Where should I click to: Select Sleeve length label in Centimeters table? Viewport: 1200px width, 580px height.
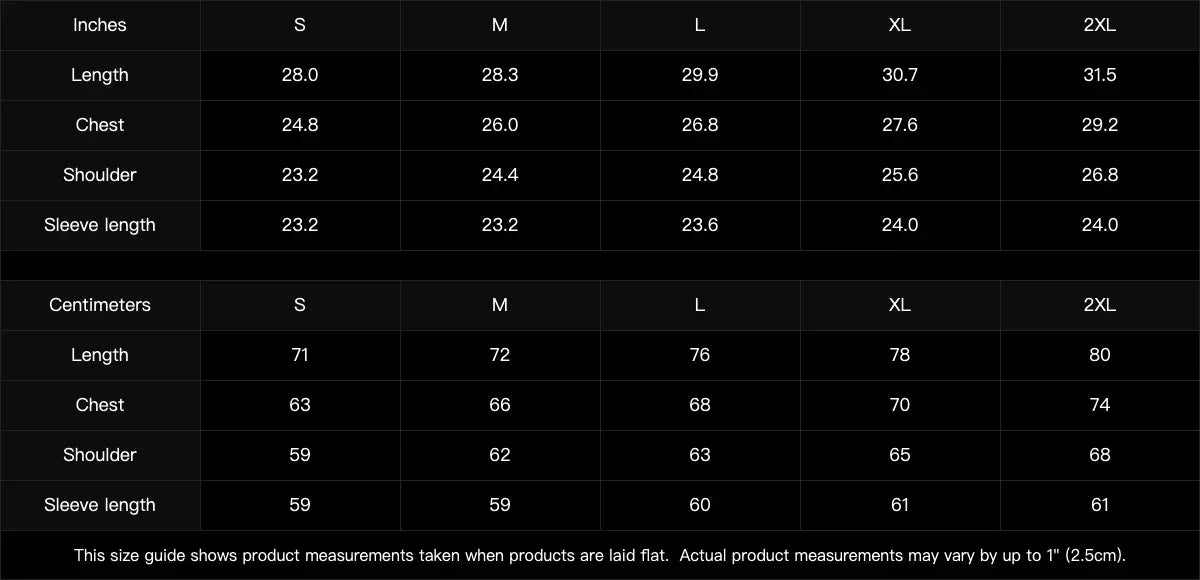click(x=100, y=505)
